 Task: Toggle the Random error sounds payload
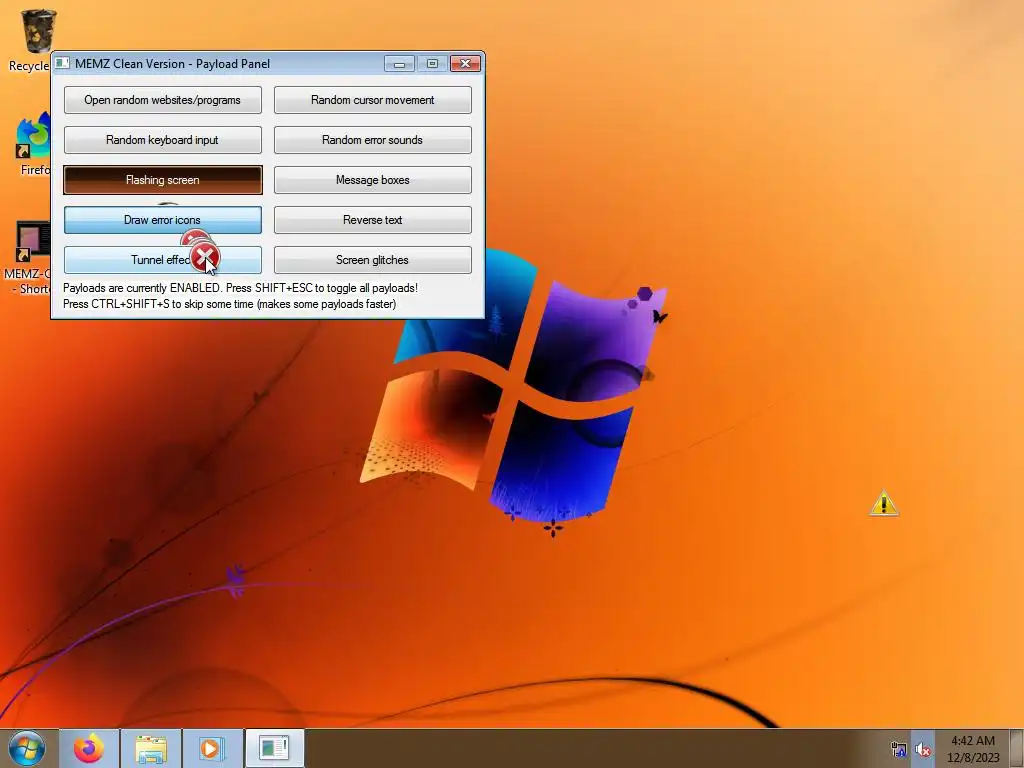coord(372,140)
